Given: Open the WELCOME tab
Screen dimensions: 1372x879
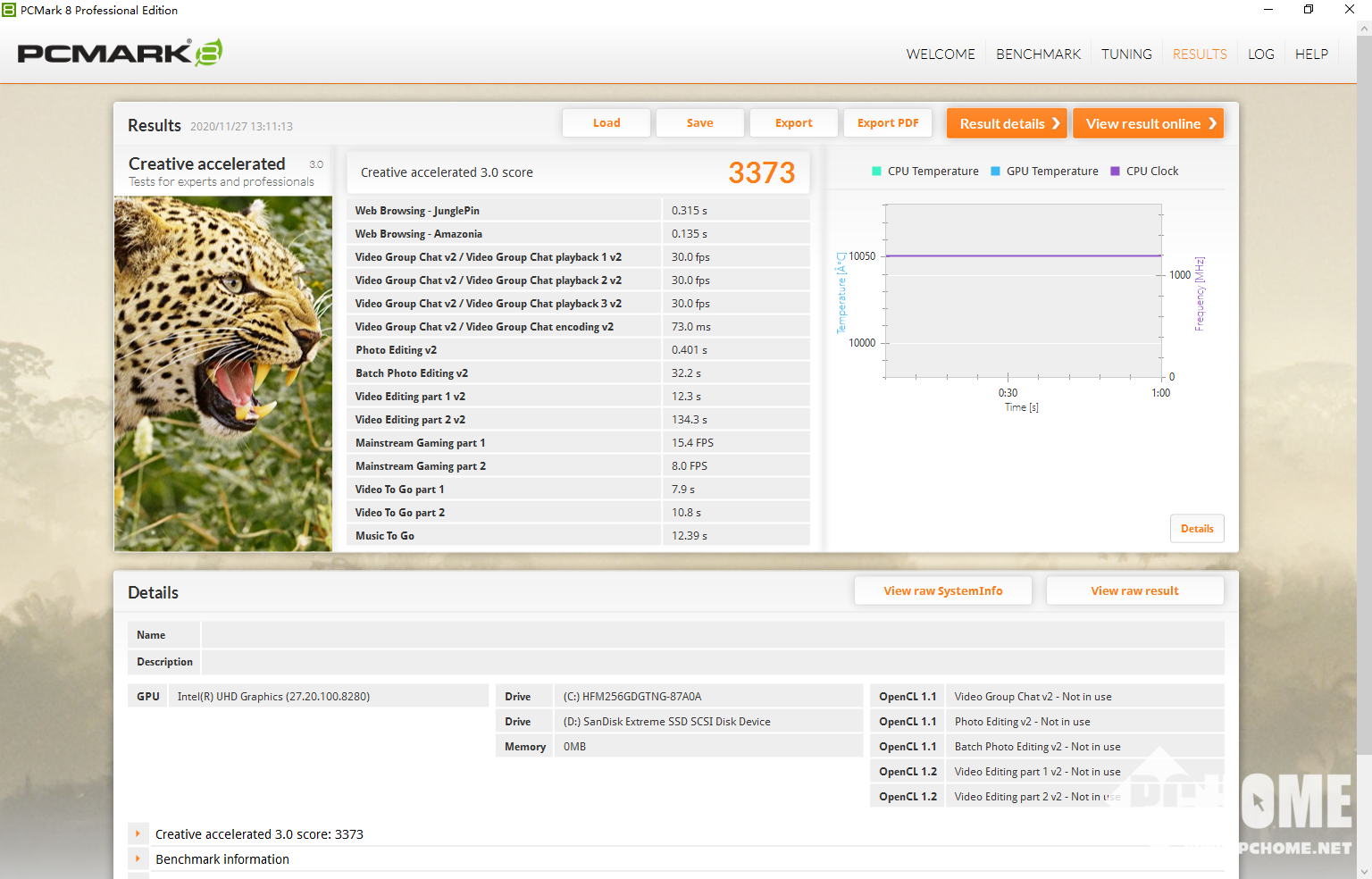Looking at the screenshot, I should coord(941,54).
